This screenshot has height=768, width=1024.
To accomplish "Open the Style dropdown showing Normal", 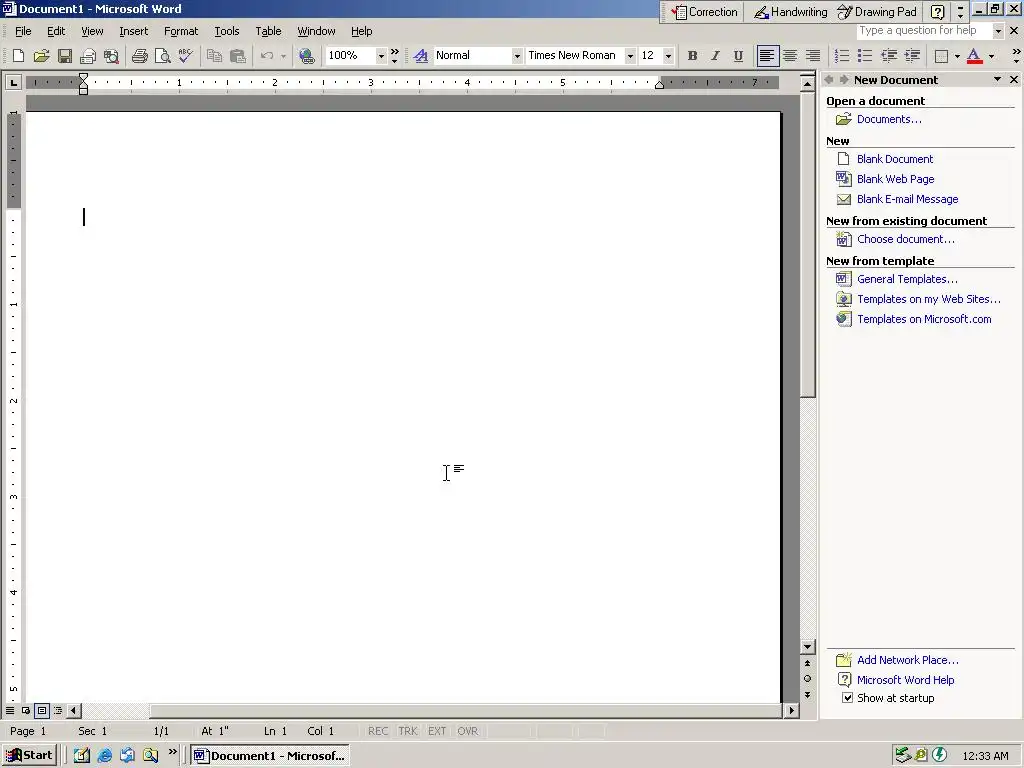I will [x=517, y=56].
